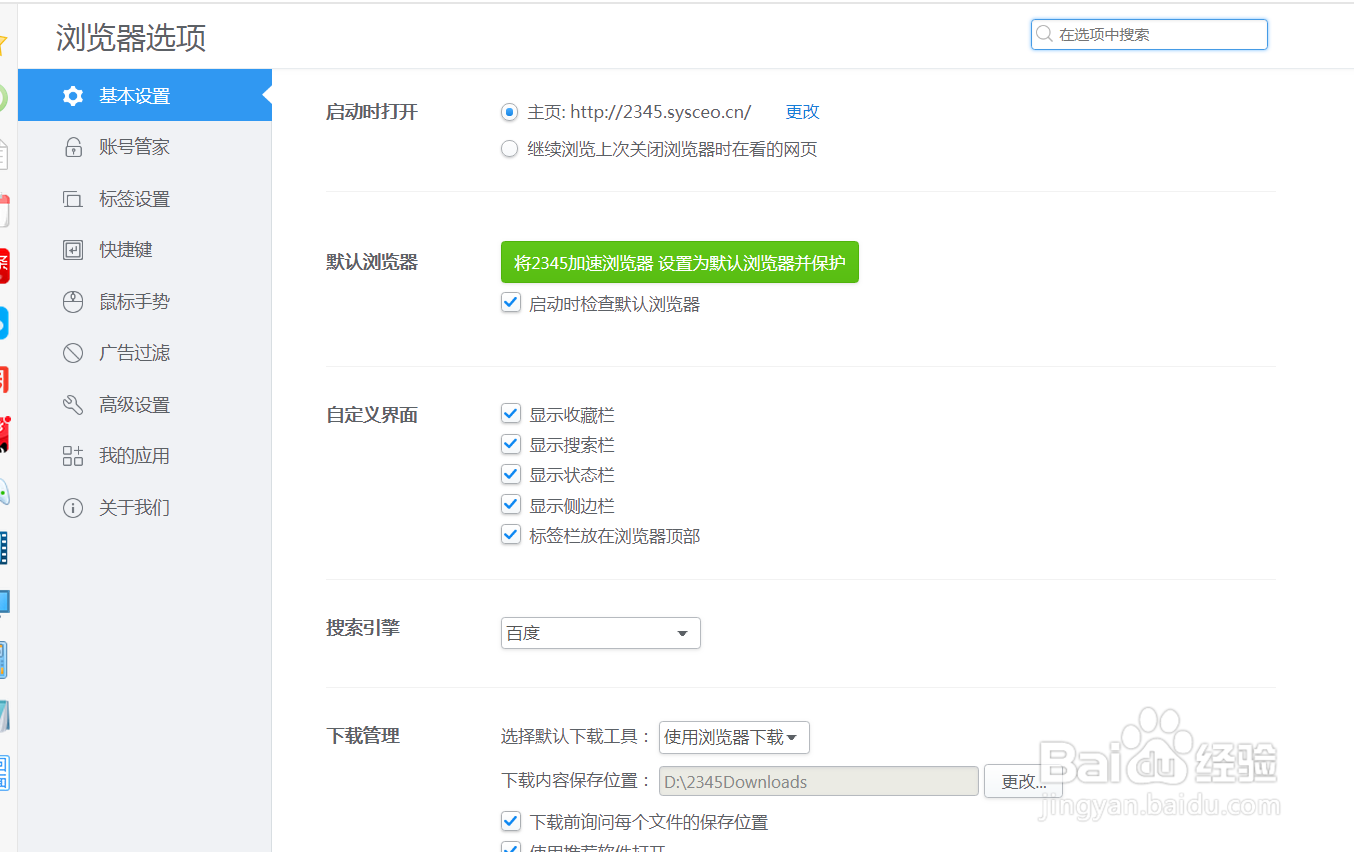Toggle the 显示搜索栏 checkbox
Viewport: 1354px width, 852px height.
[x=511, y=444]
